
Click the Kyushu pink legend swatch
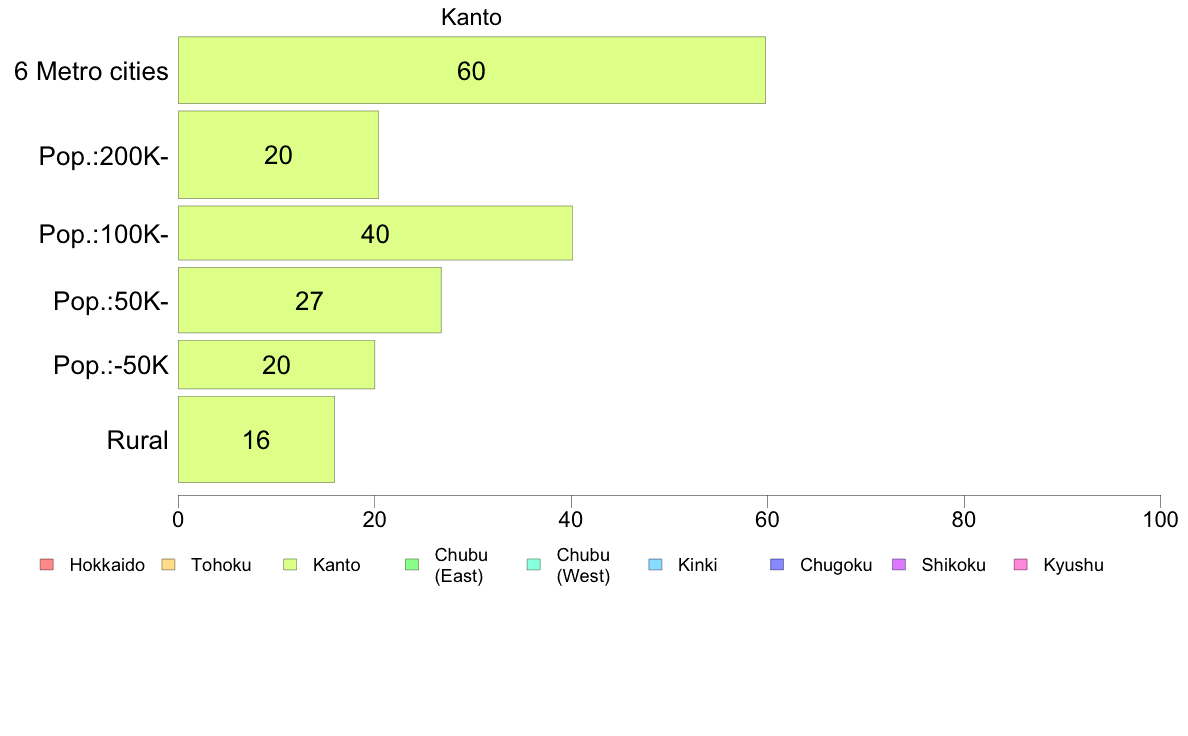click(1020, 565)
